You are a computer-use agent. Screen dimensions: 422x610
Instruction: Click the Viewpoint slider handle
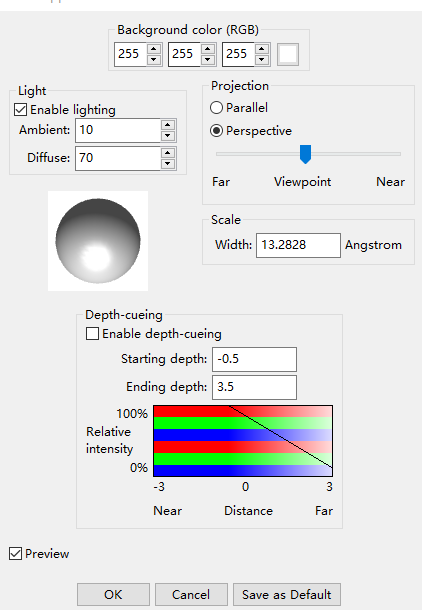(x=306, y=154)
